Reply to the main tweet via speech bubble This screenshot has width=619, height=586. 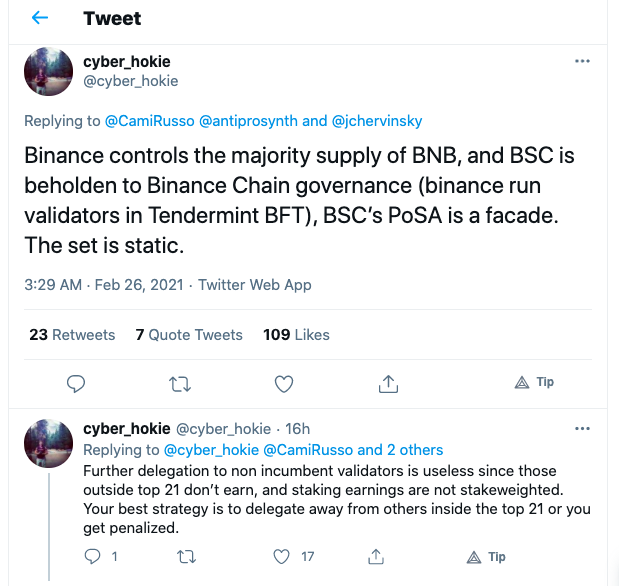coord(76,383)
